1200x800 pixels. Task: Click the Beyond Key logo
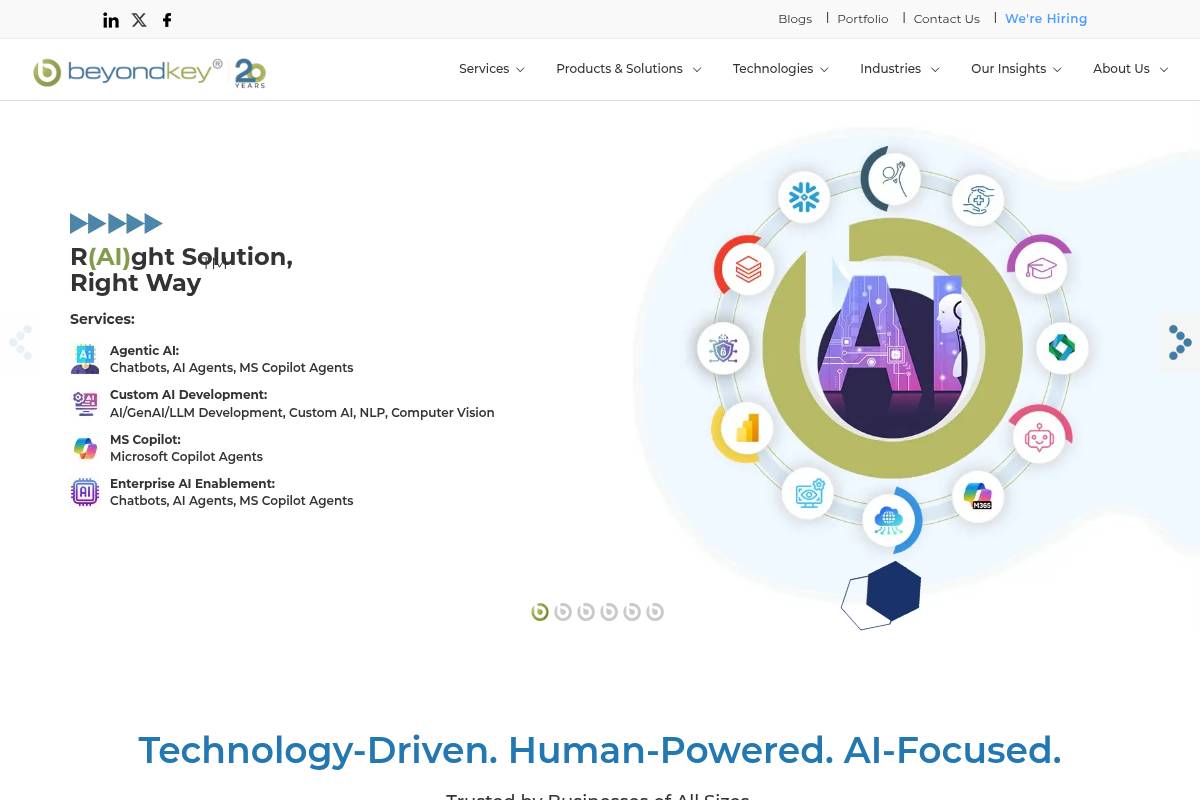(128, 72)
